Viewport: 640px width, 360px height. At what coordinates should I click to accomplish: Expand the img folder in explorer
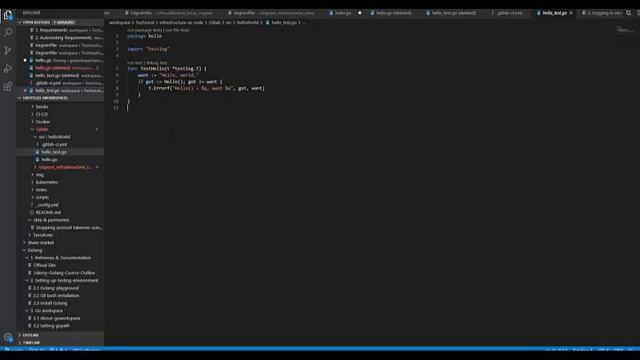click(40, 175)
